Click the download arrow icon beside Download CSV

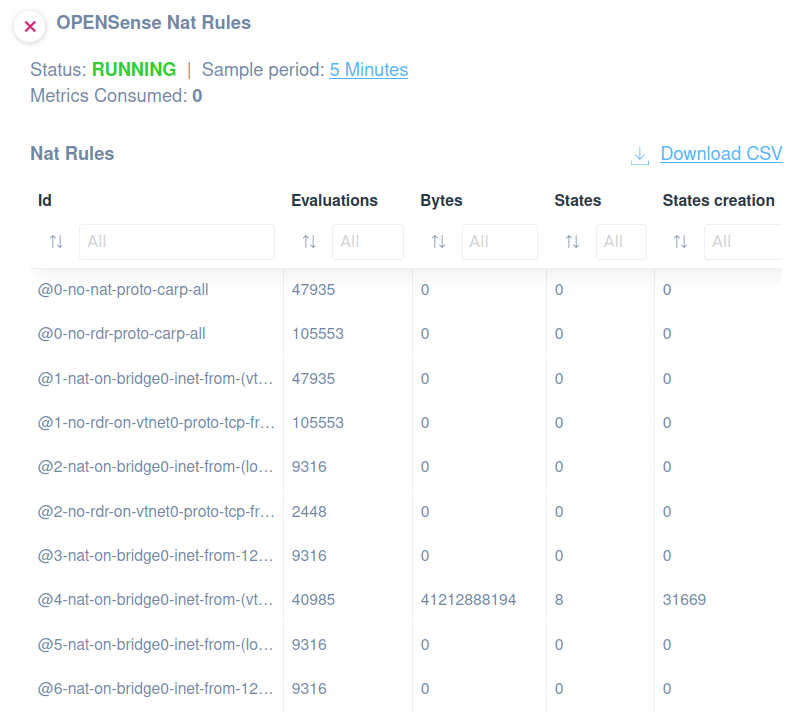tap(640, 156)
